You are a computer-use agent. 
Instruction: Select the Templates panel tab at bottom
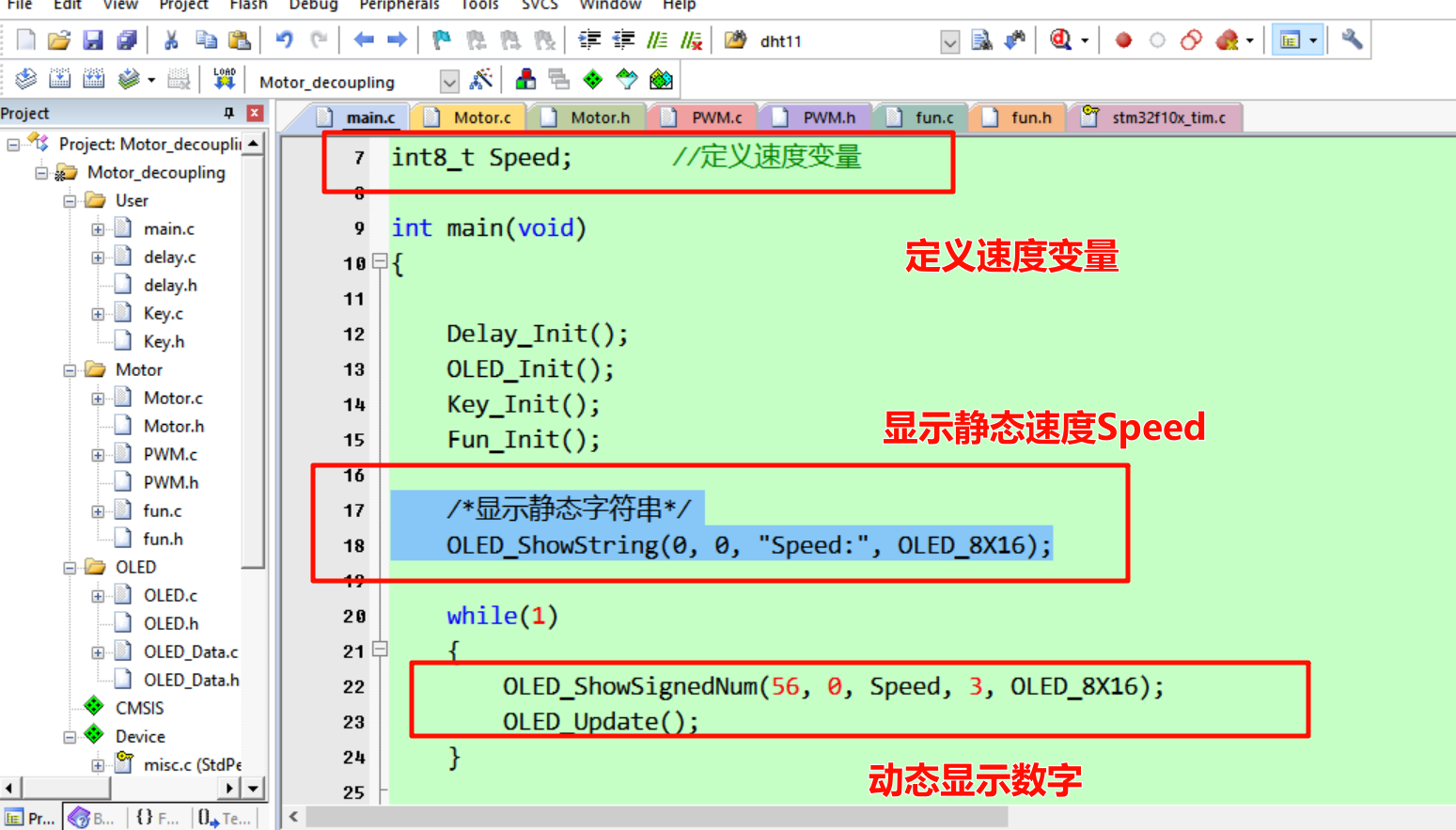[x=224, y=818]
